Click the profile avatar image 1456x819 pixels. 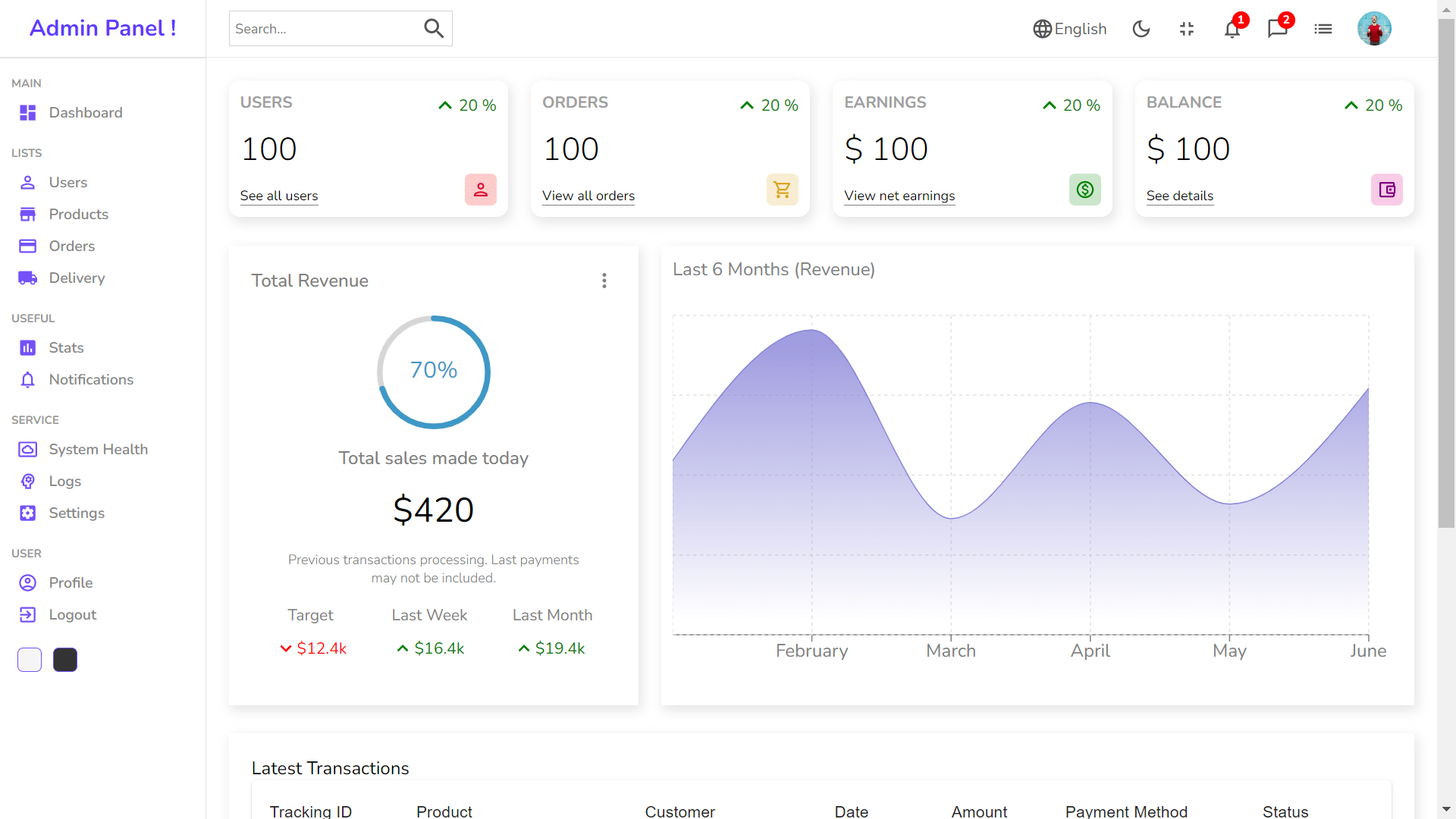tap(1375, 28)
